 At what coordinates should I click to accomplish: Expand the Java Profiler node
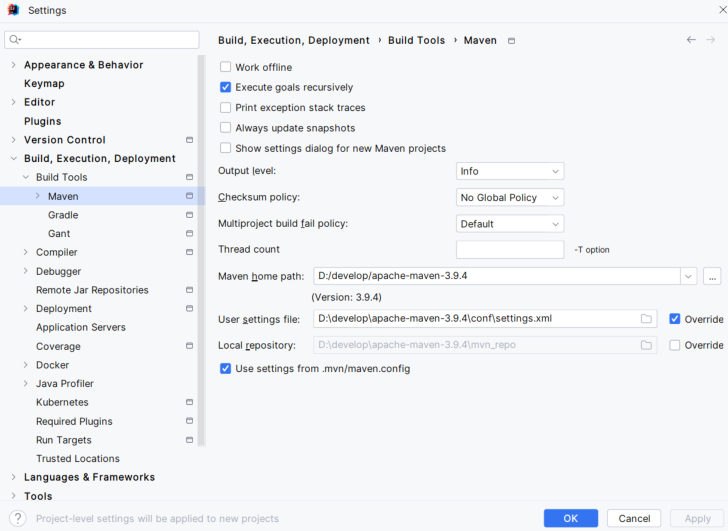(26, 383)
